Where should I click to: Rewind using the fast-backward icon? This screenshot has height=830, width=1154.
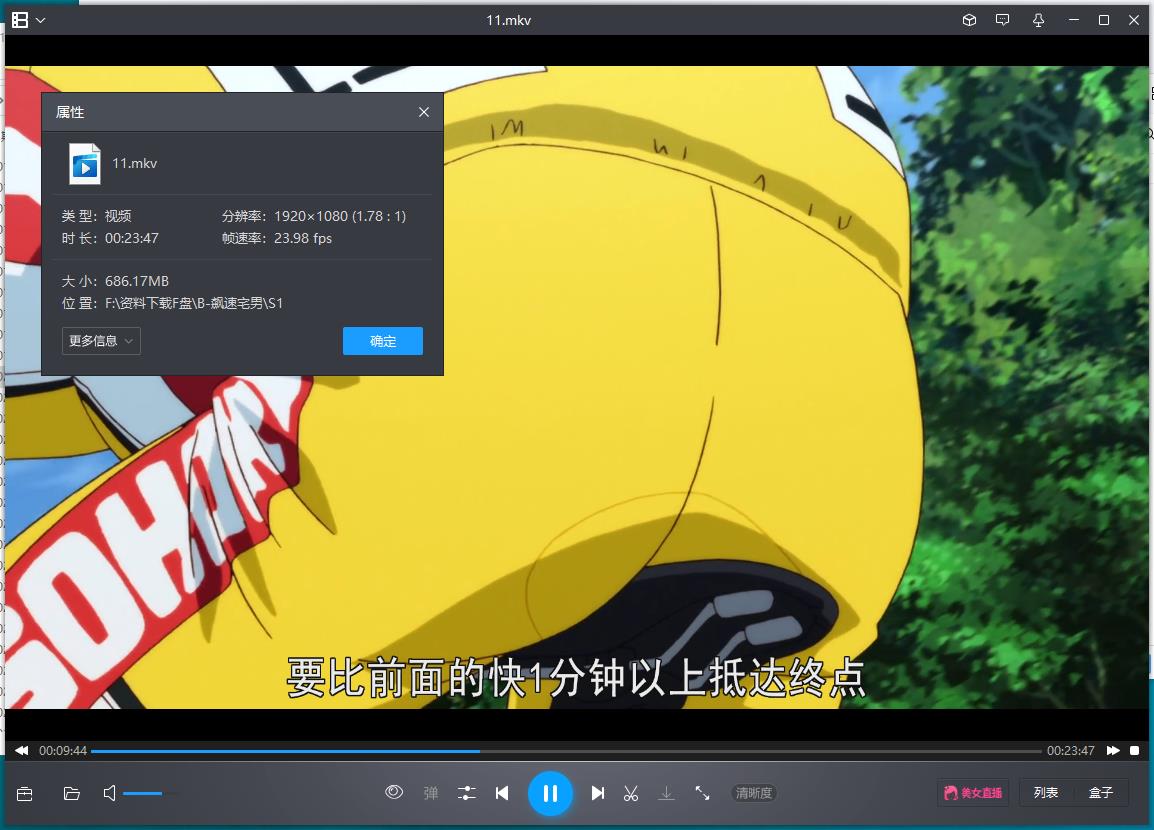pyautogui.click(x=21, y=751)
